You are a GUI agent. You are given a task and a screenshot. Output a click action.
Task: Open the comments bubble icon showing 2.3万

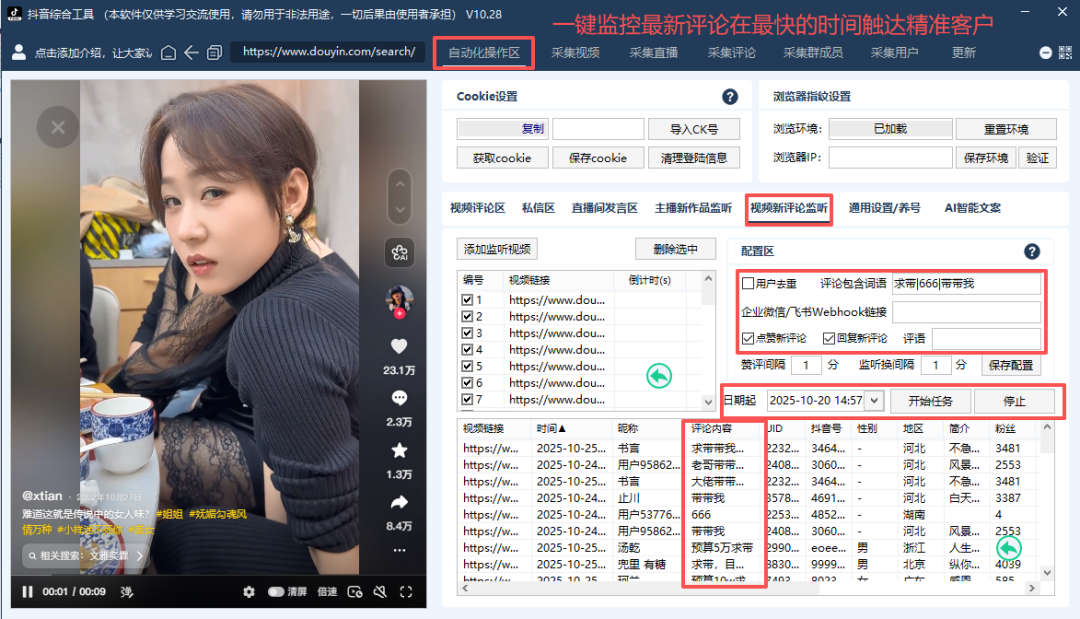[x=399, y=398]
